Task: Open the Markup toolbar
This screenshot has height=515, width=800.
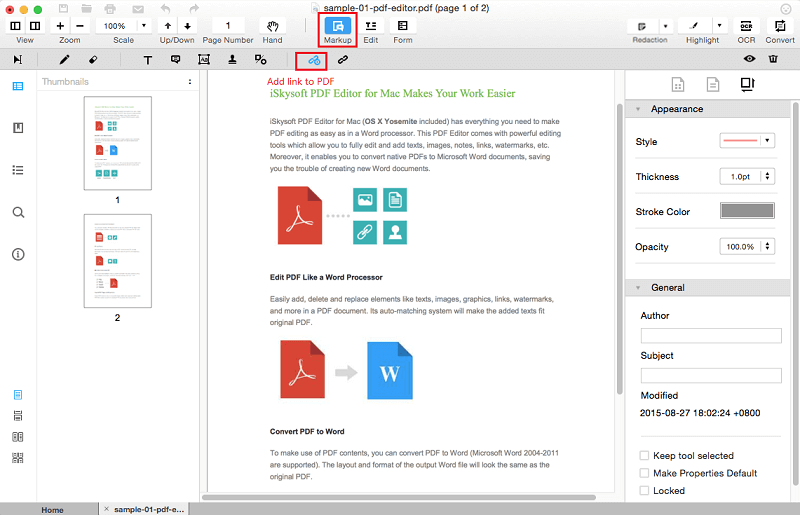Action: (338, 26)
